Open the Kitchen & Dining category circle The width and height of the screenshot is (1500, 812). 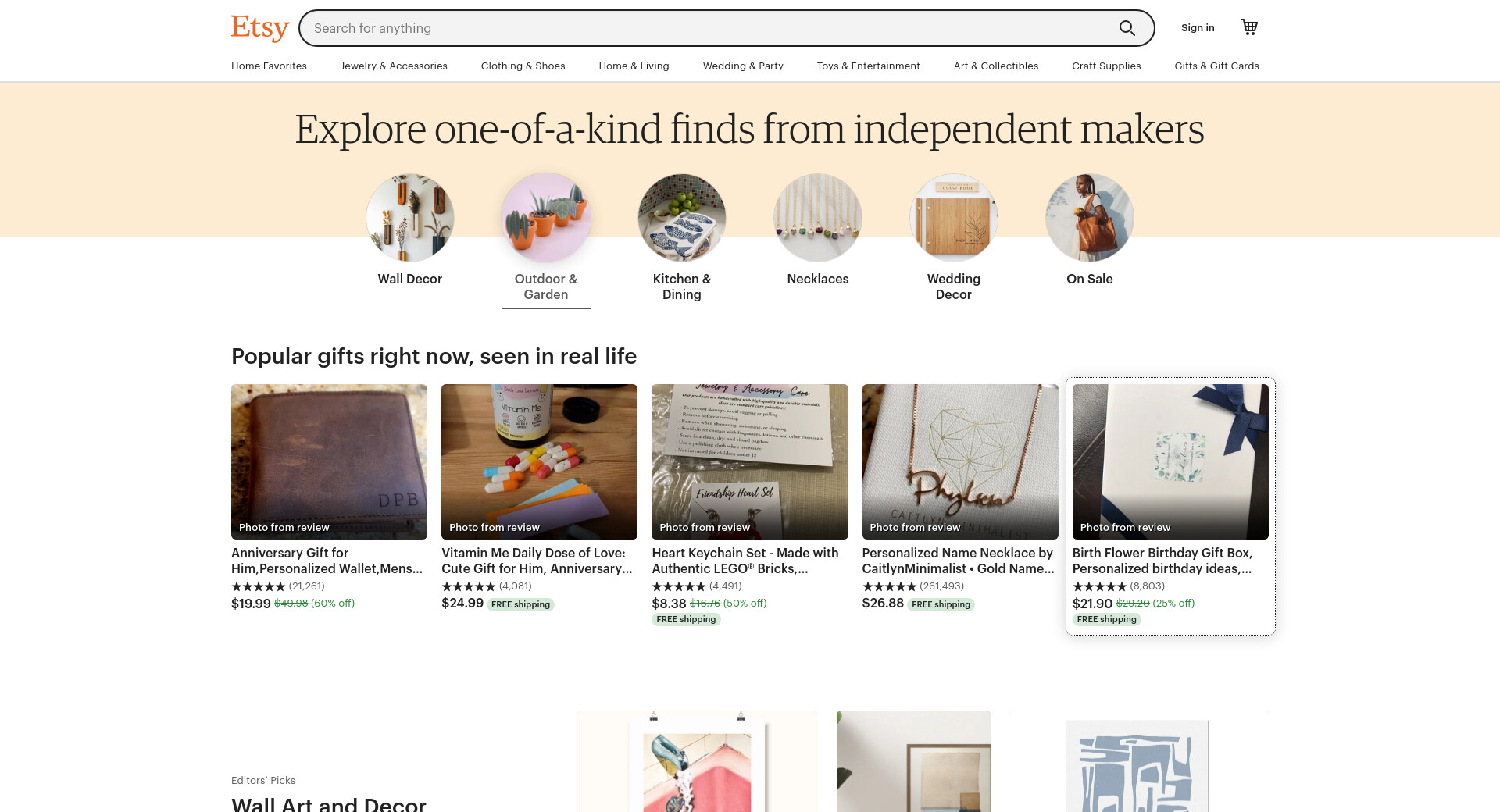click(x=682, y=218)
